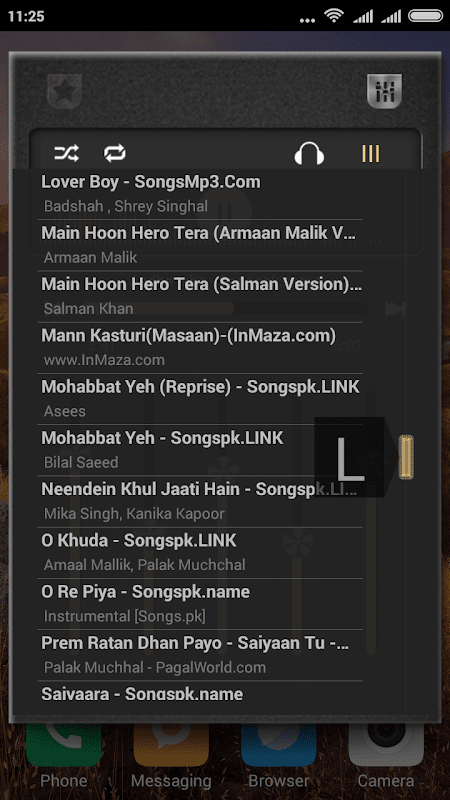Play Mann Kasturi (Masaan) track
Viewport: 450px width, 800px height.
pos(200,348)
